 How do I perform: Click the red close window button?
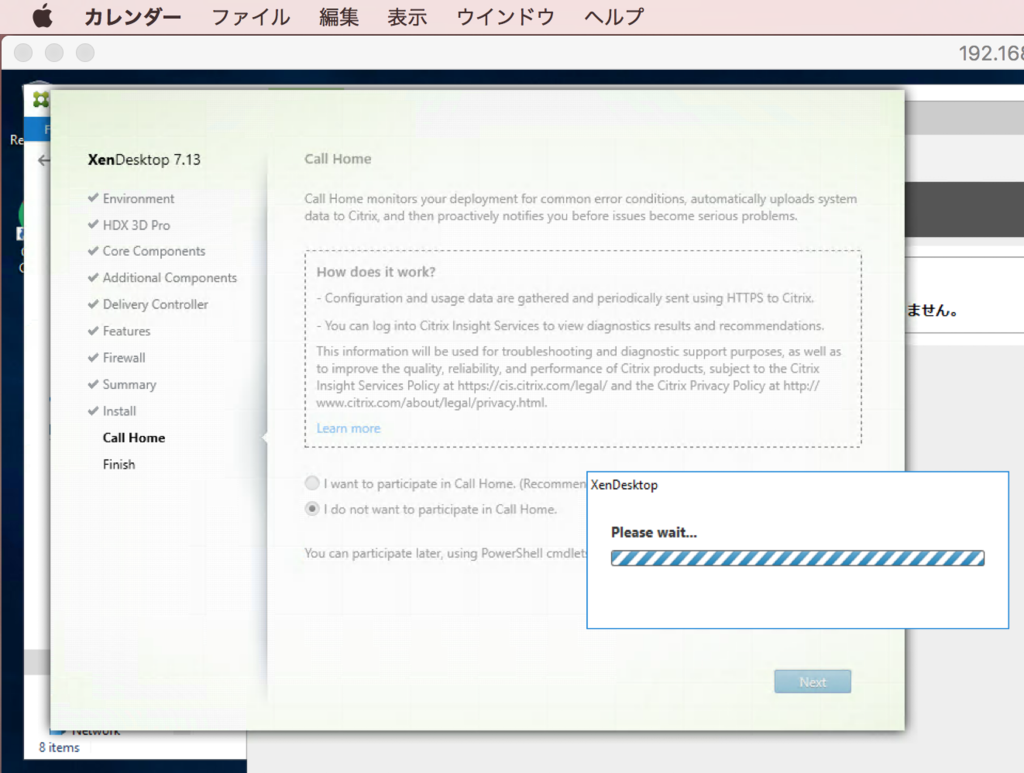(24, 52)
